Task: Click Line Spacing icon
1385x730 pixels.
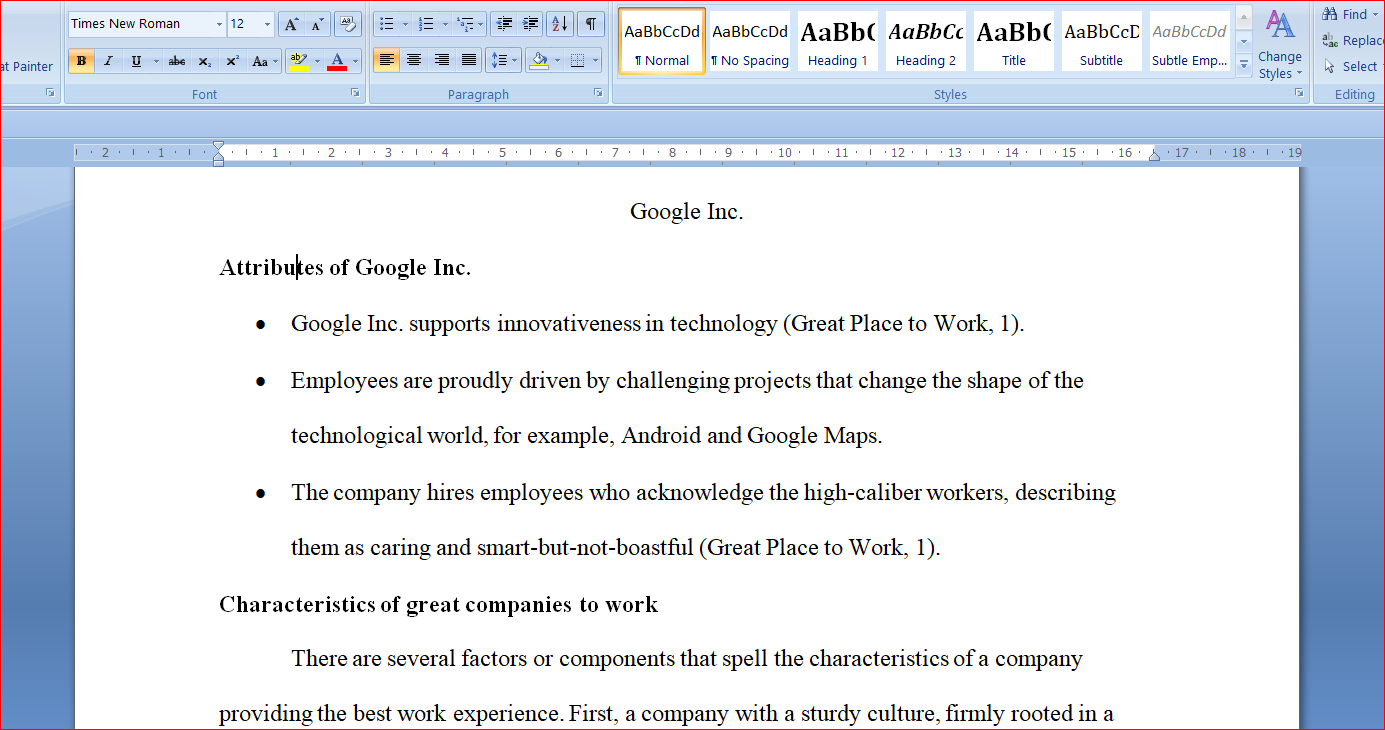Action: 504,61
